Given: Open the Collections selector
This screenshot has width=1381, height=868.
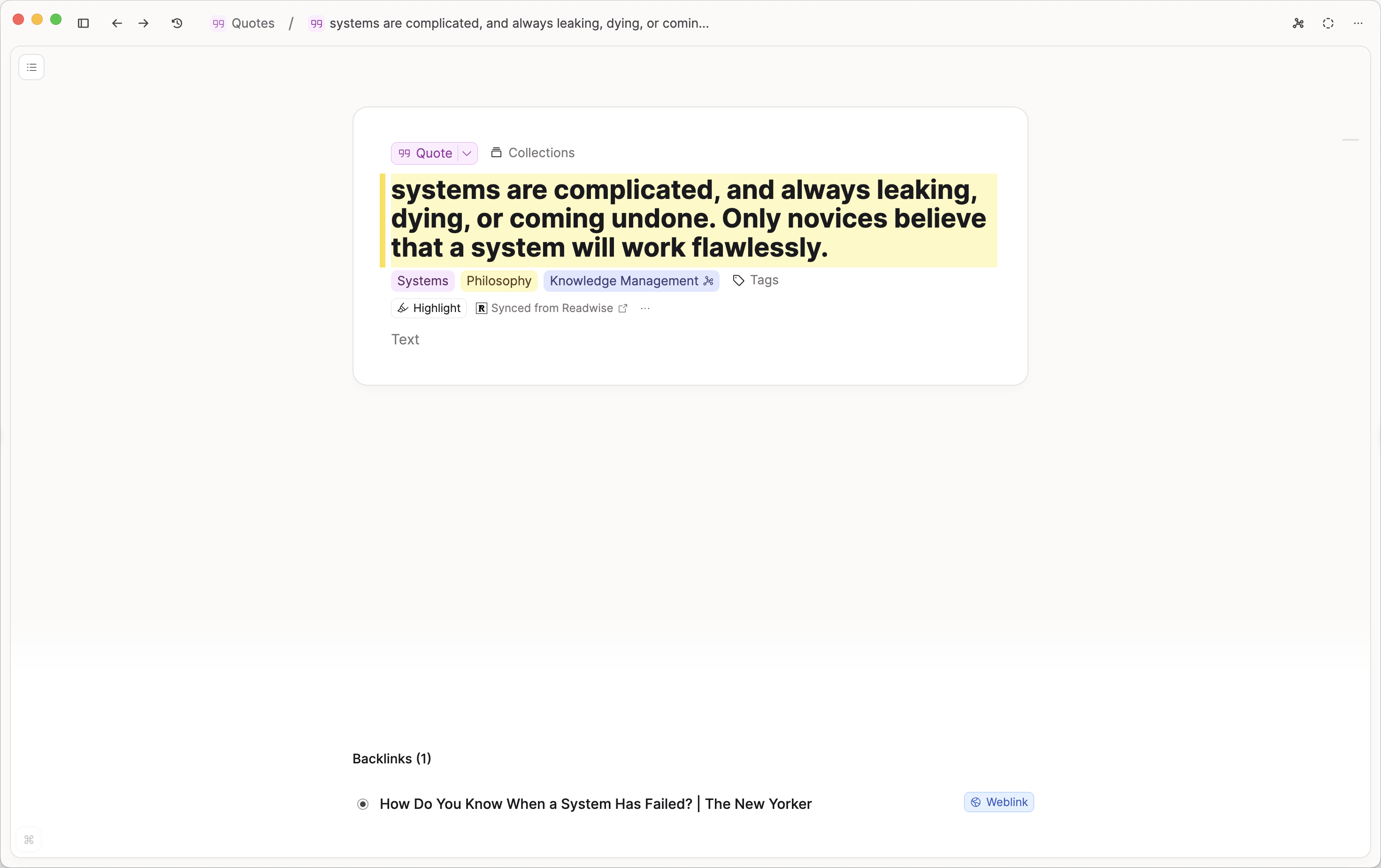Looking at the screenshot, I should [x=533, y=152].
